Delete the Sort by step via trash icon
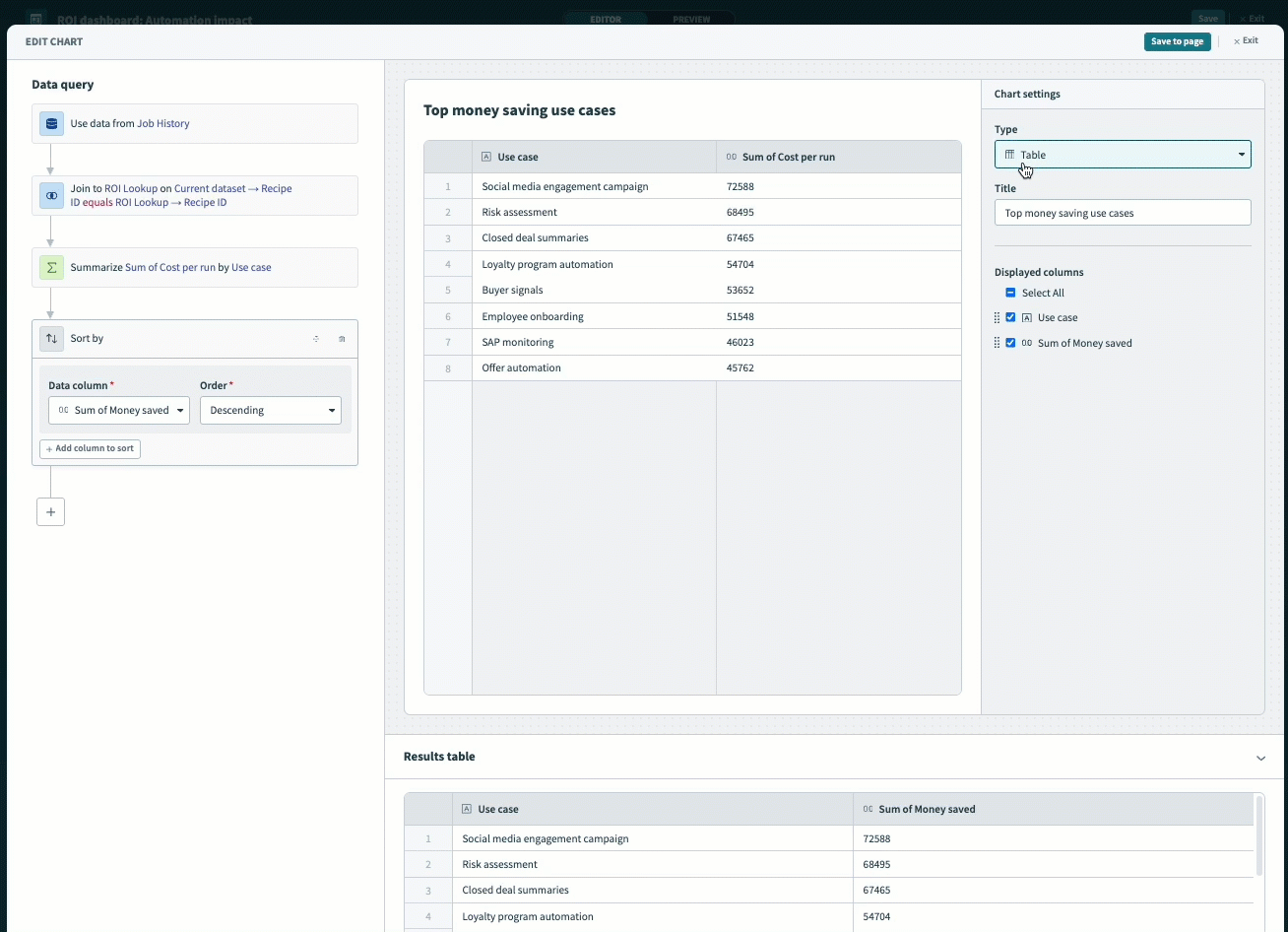This screenshot has width=1288, height=932. tap(342, 339)
